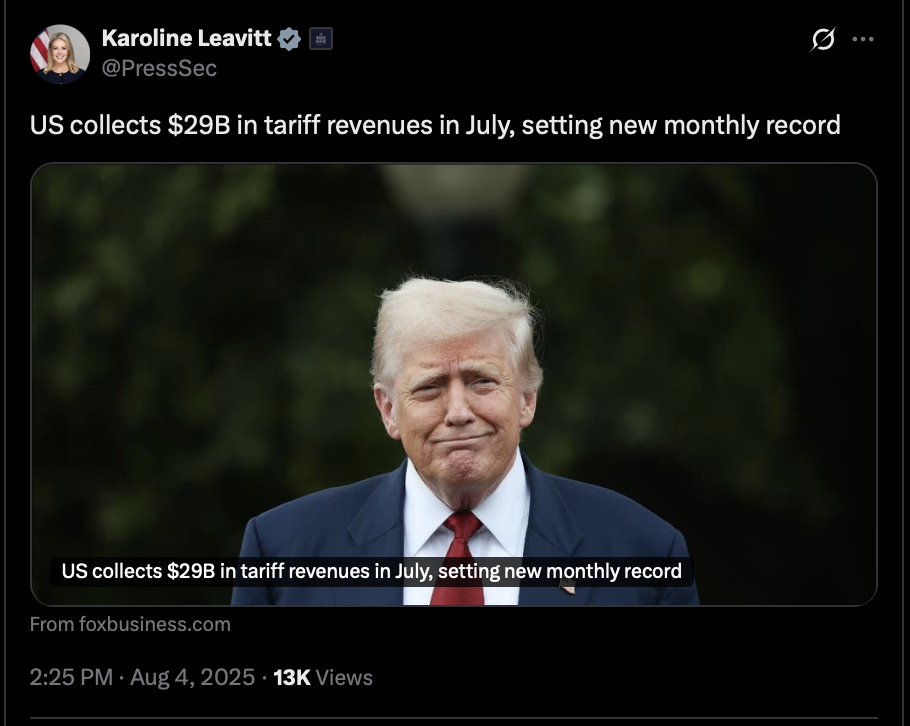The height and width of the screenshot is (726, 910).
Task: Open the @PressSec handle link
Action: (159, 68)
